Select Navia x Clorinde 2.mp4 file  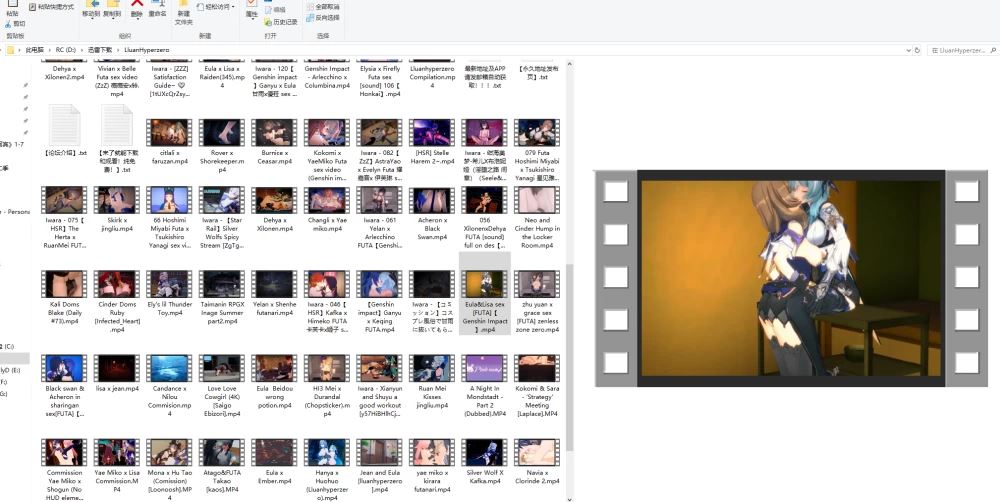coord(537,462)
